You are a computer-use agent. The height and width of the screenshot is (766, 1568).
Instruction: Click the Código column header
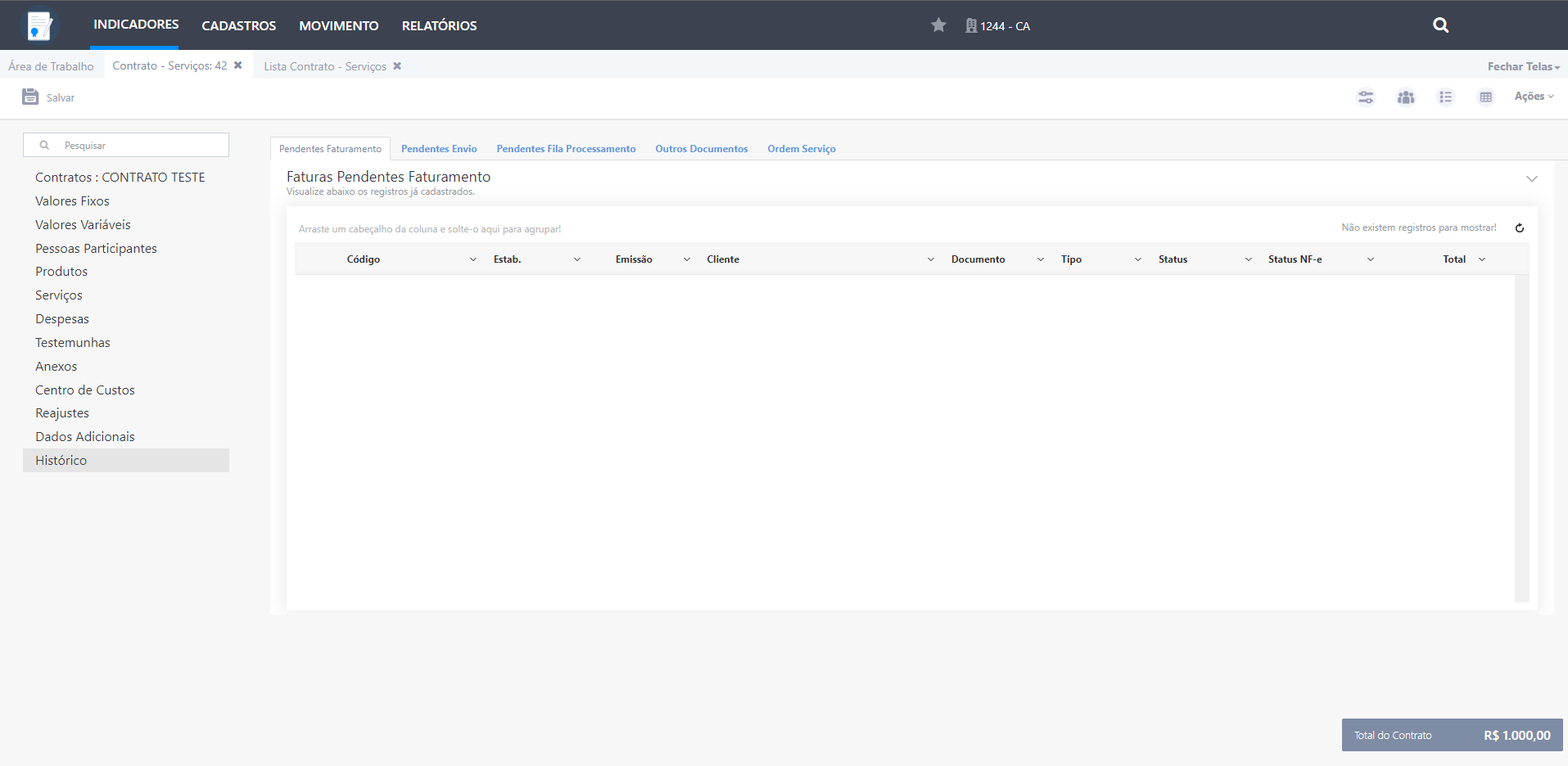coord(364,259)
